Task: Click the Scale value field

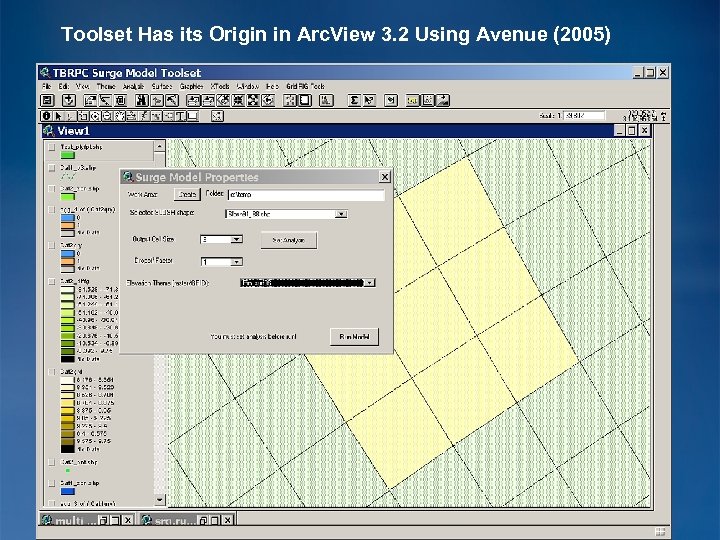Action: point(584,116)
